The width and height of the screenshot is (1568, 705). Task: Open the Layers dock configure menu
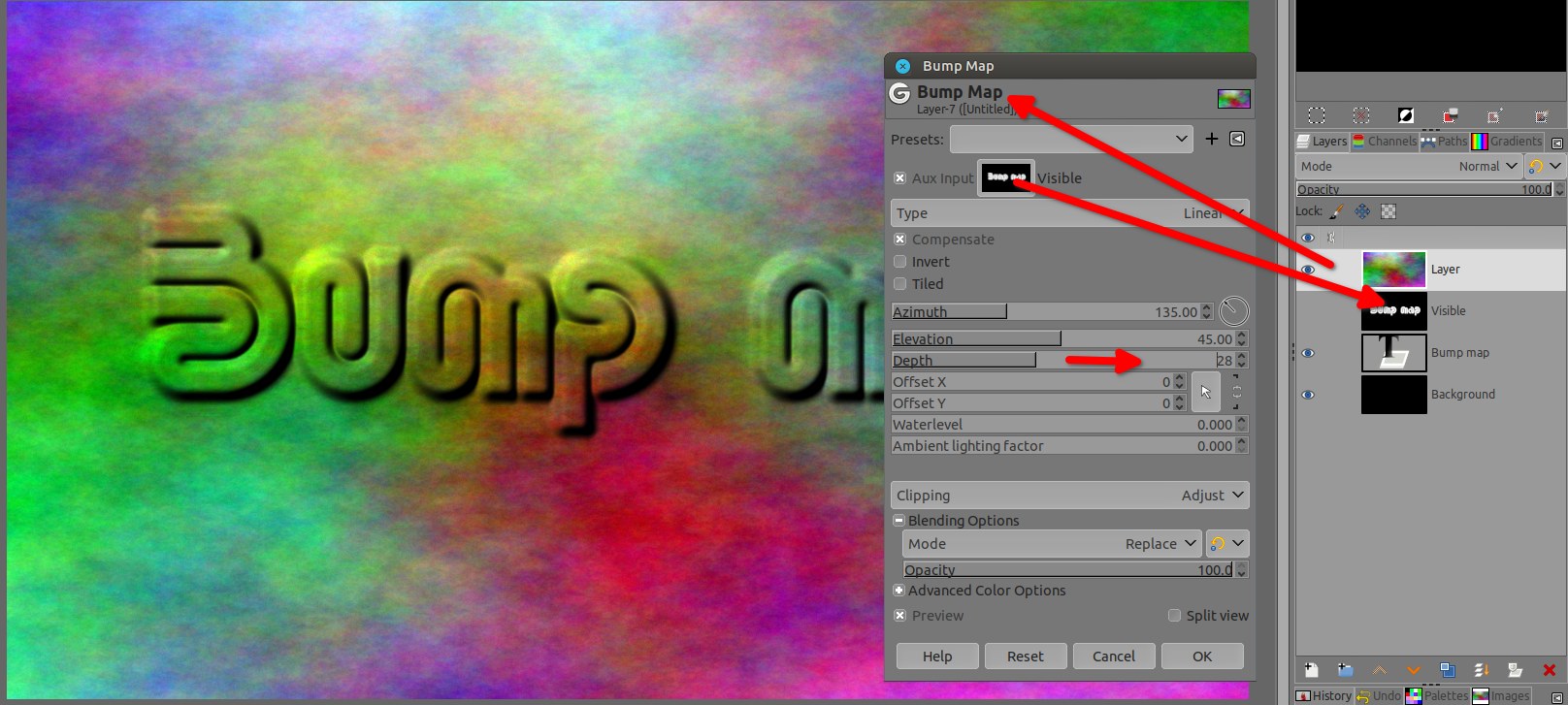(x=1557, y=143)
